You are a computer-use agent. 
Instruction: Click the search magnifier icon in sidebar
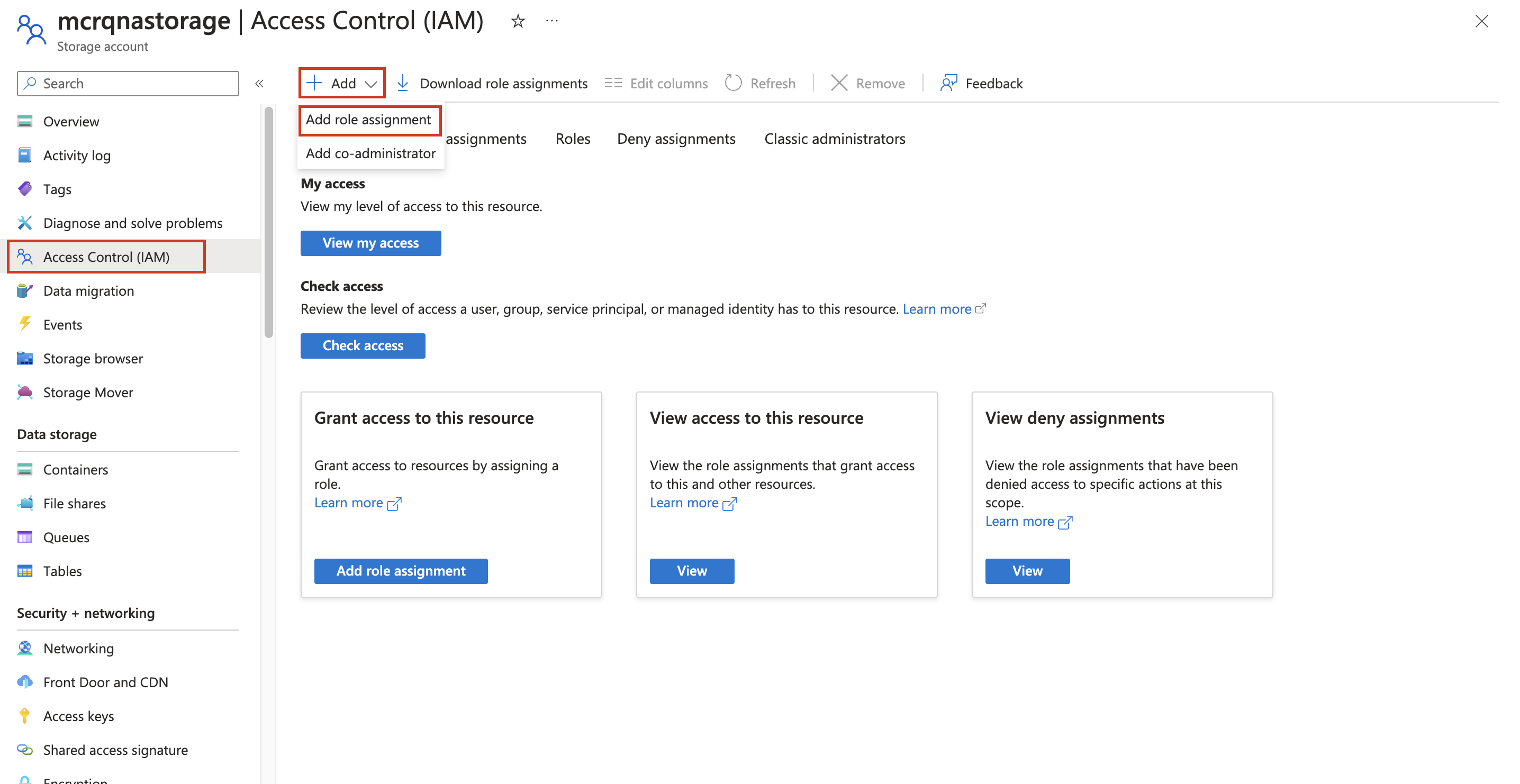(30, 83)
